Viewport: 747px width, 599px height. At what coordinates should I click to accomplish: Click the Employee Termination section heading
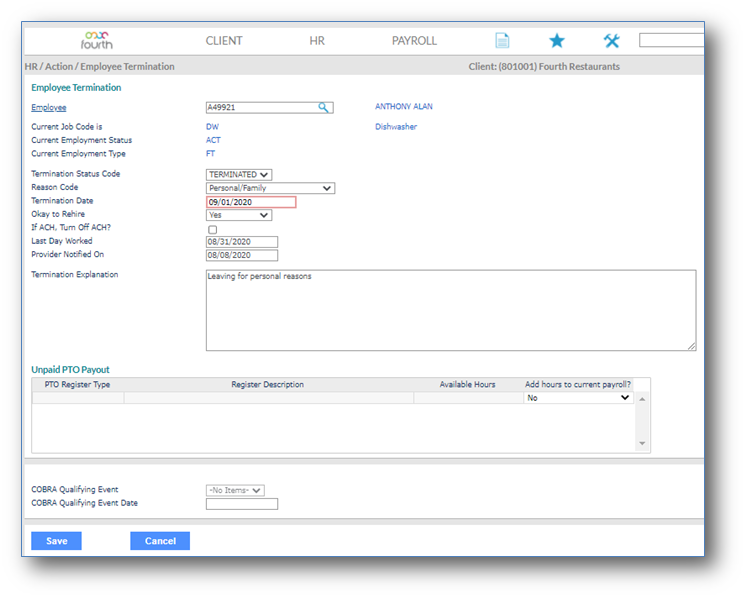pyautogui.click(x=76, y=87)
